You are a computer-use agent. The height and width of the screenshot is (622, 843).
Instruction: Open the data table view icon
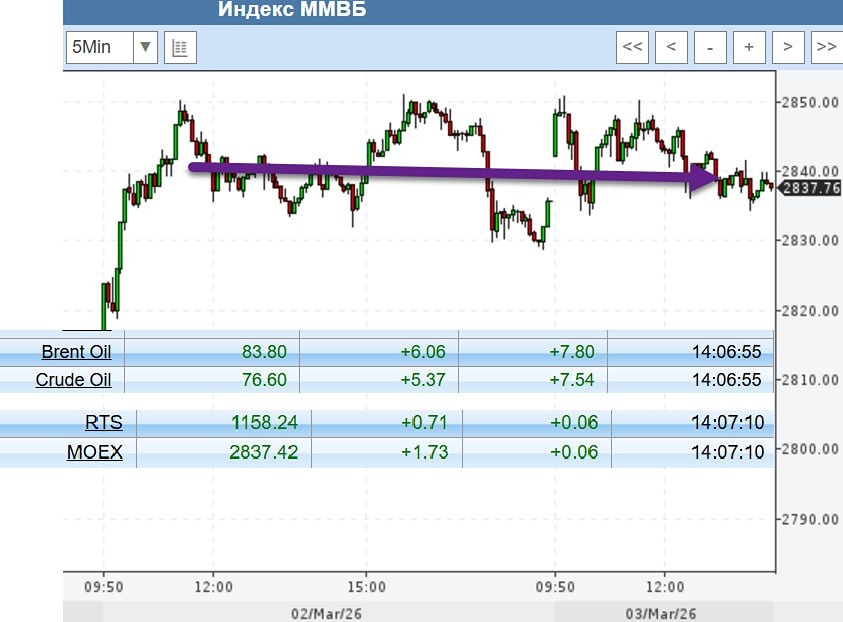click(x=181, y=47)
